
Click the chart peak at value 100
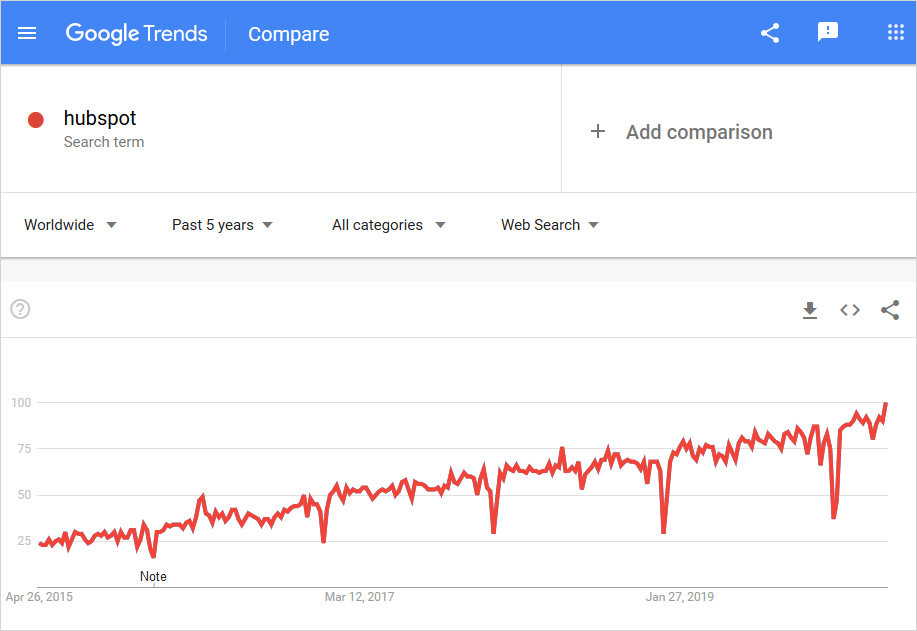(886, 404)
